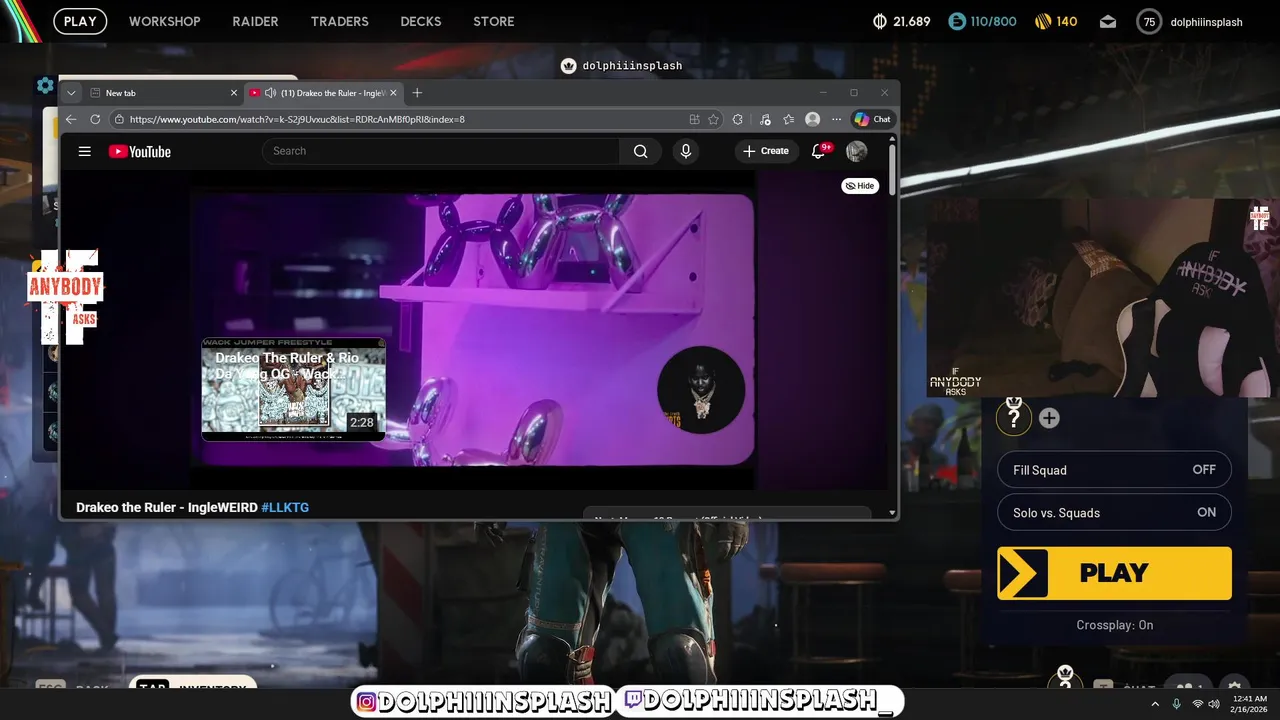Click the 110/800 blue currency counter
Viewport: 1280px width, 720px height.
982,21
